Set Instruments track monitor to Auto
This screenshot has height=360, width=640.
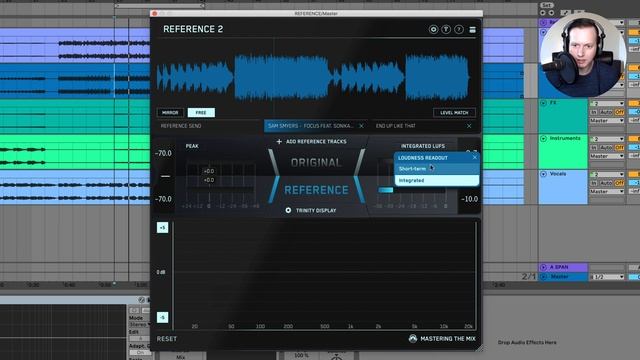pos(606,148)
